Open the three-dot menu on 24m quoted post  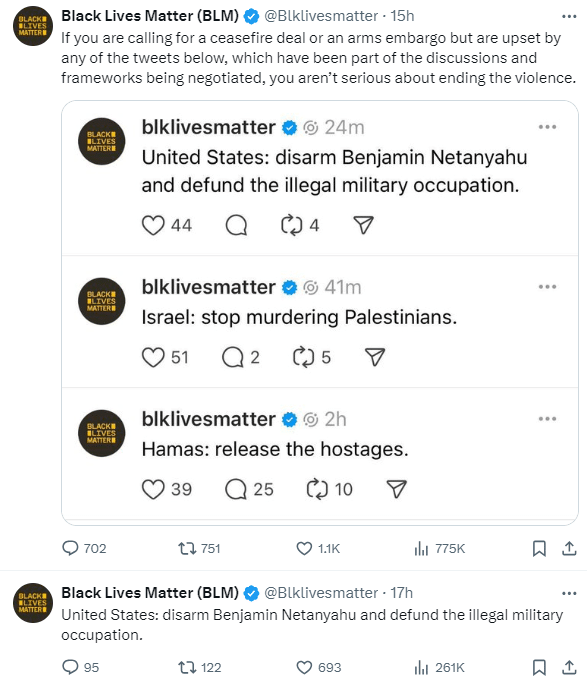(547, 127)
